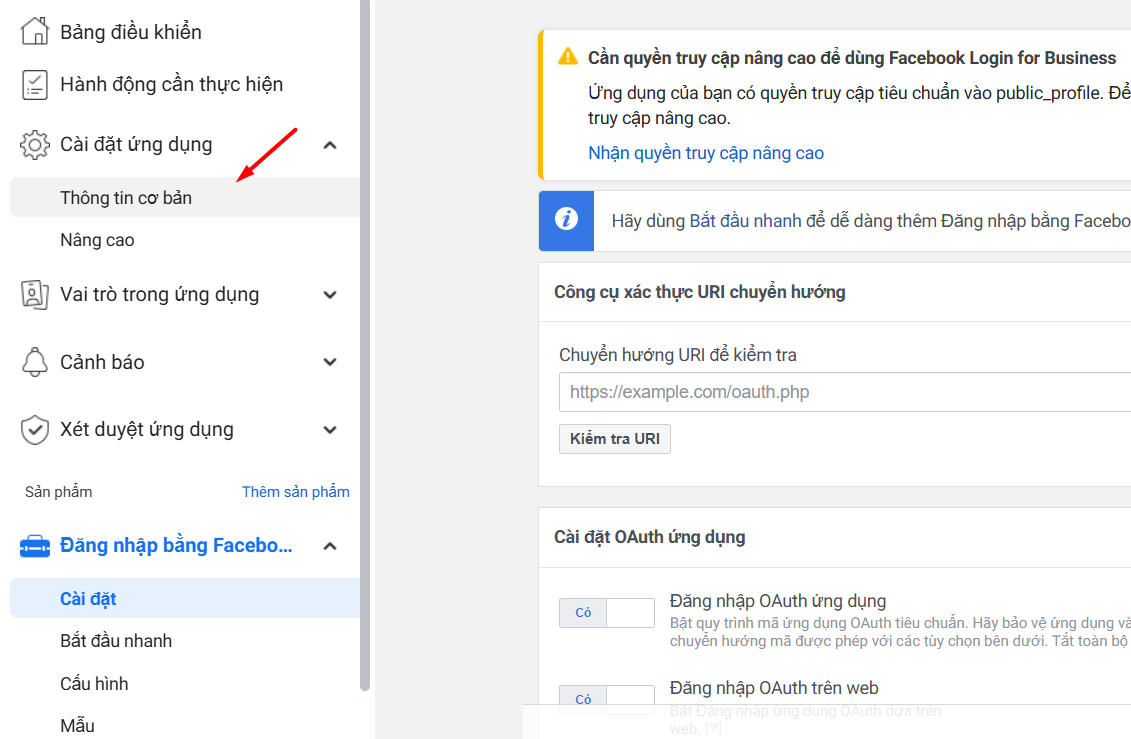1131x739 pixels.
Task: Click Nhận quyền truy cập nâng cao link
Action: coord(706,153)
